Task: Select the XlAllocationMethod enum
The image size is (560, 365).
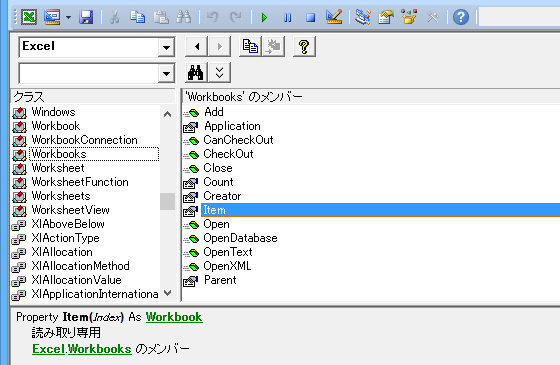Action: (80, 266)
